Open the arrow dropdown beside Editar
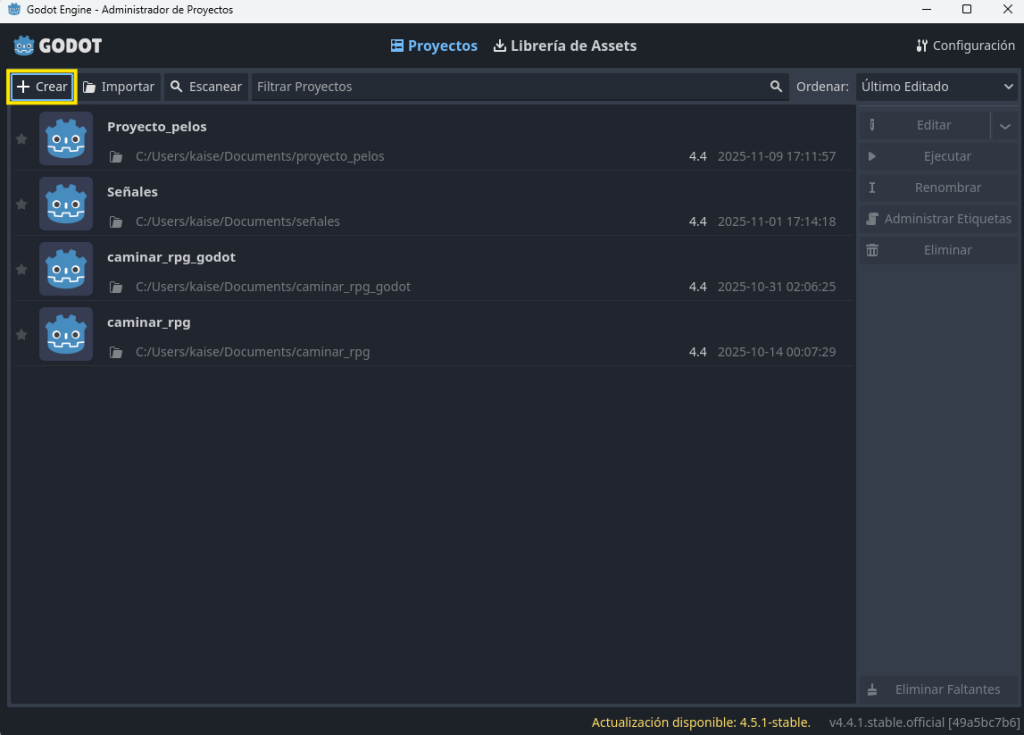 coord(1005,126)
